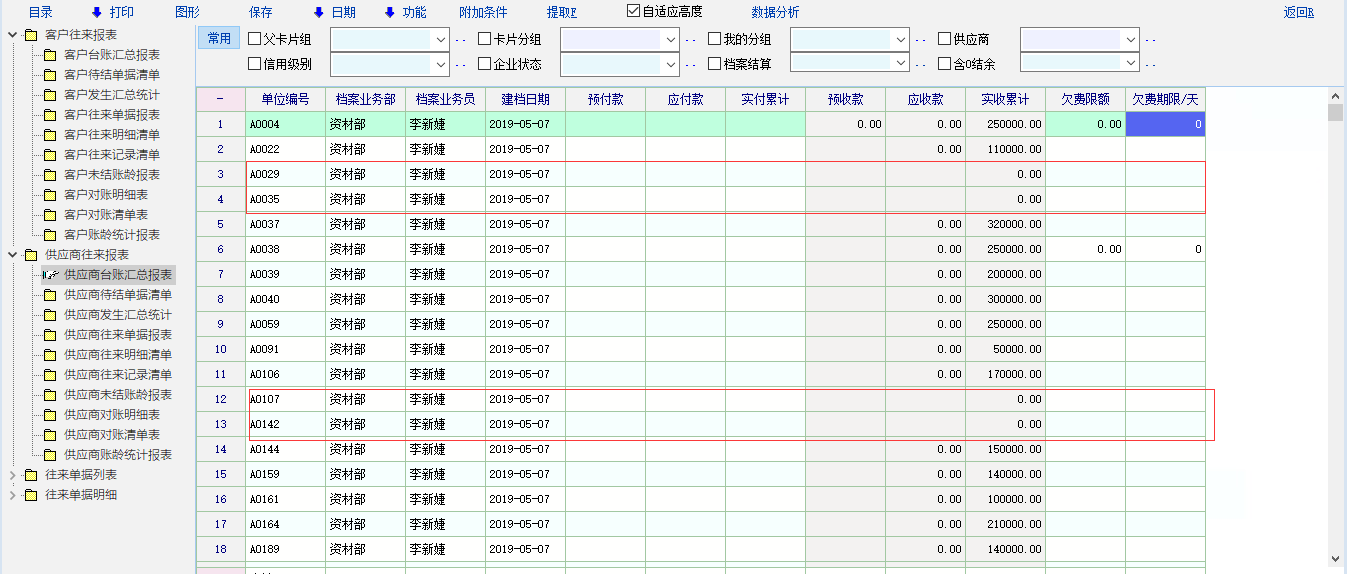
Task: Open the 数据分析 menu
Action: (775, 13)
